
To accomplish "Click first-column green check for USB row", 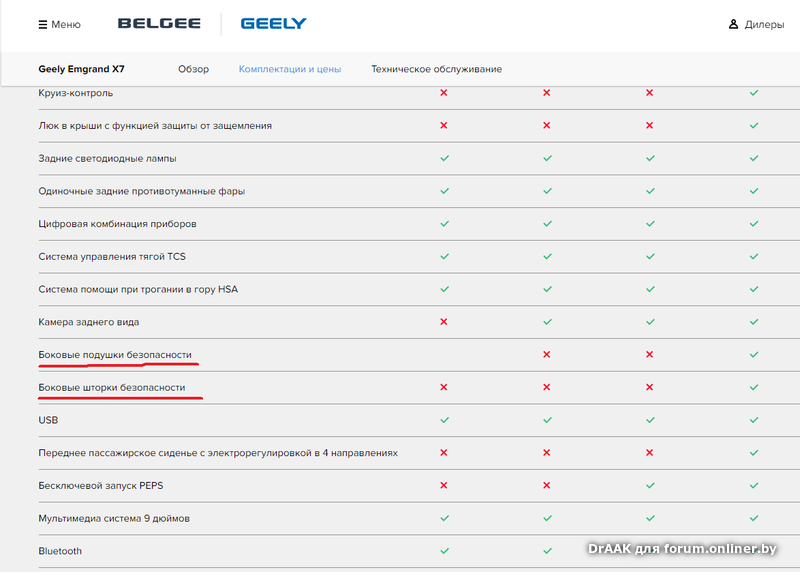I will point(444,420).
